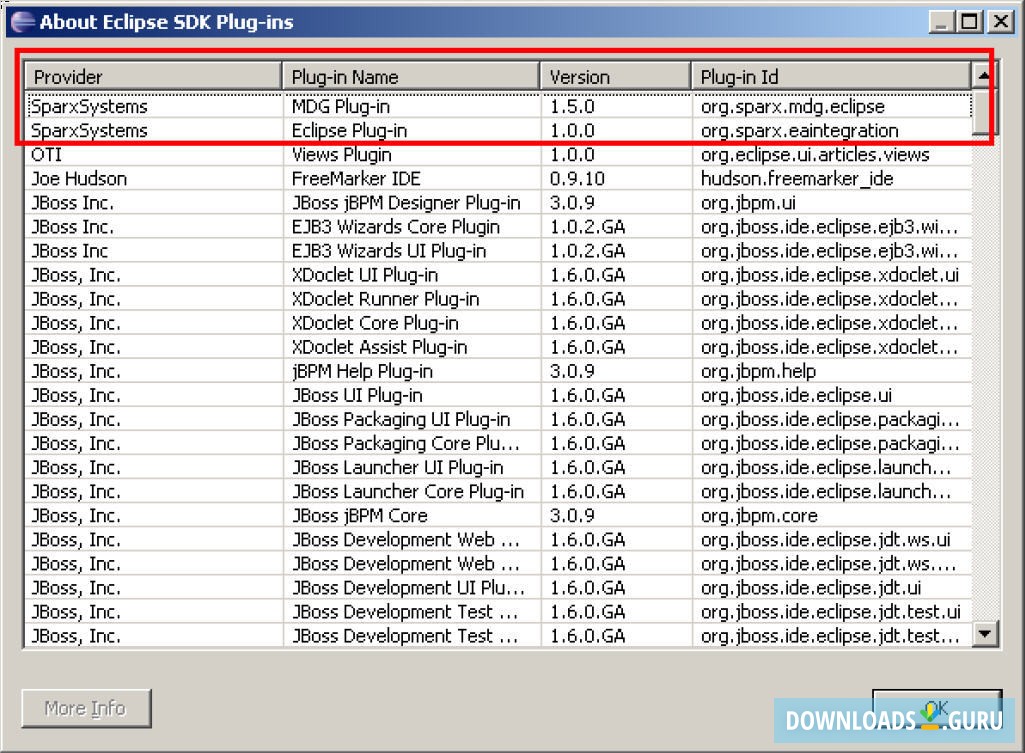Click plug-in id org.sparx.mdg.eclipse

click(x=792, y=107)
